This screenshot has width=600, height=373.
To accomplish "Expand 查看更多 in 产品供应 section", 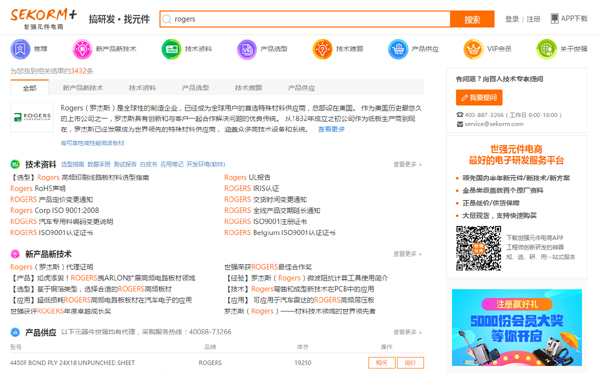I will pos(408,332).
